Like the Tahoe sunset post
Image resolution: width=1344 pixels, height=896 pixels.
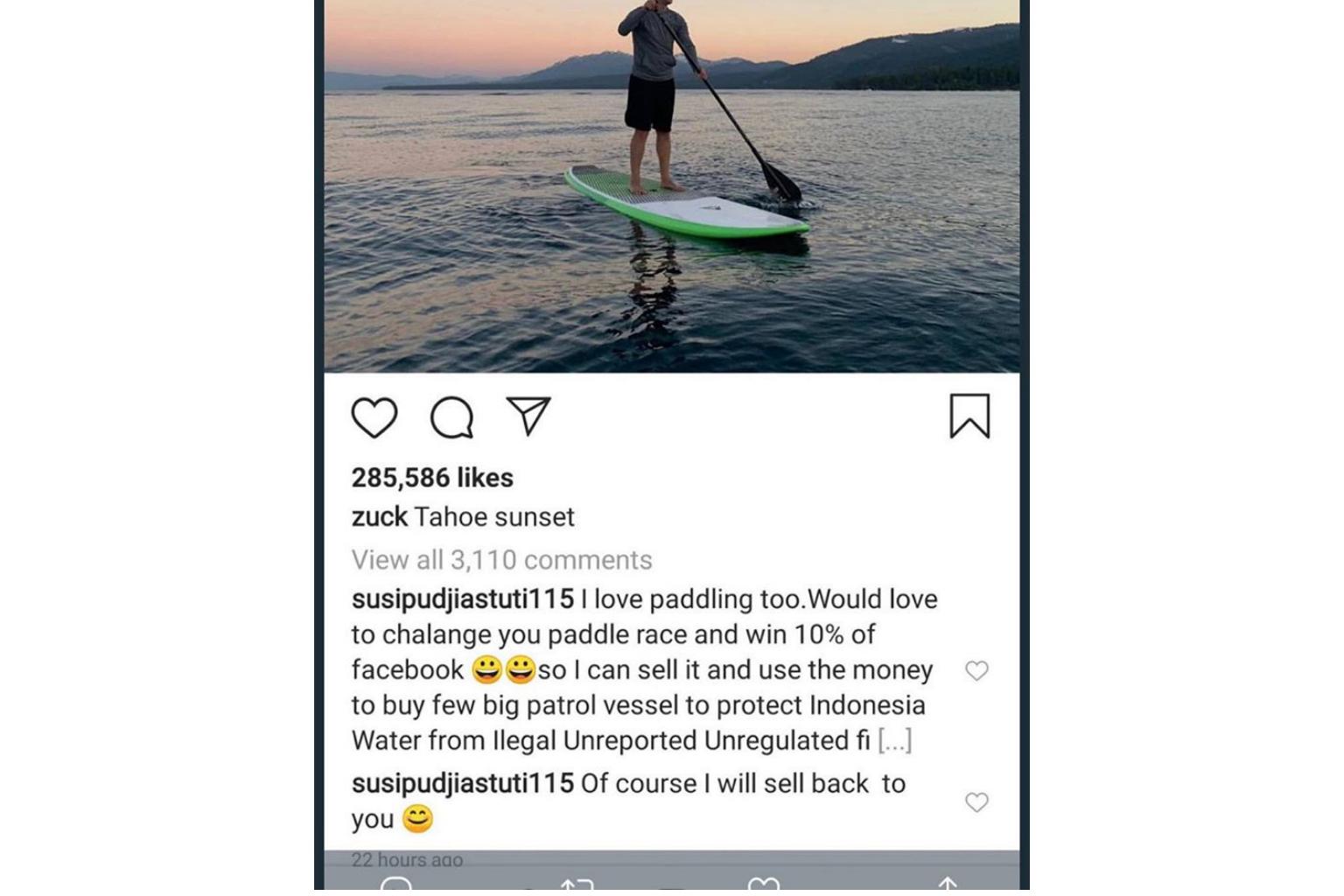(374, 416)
